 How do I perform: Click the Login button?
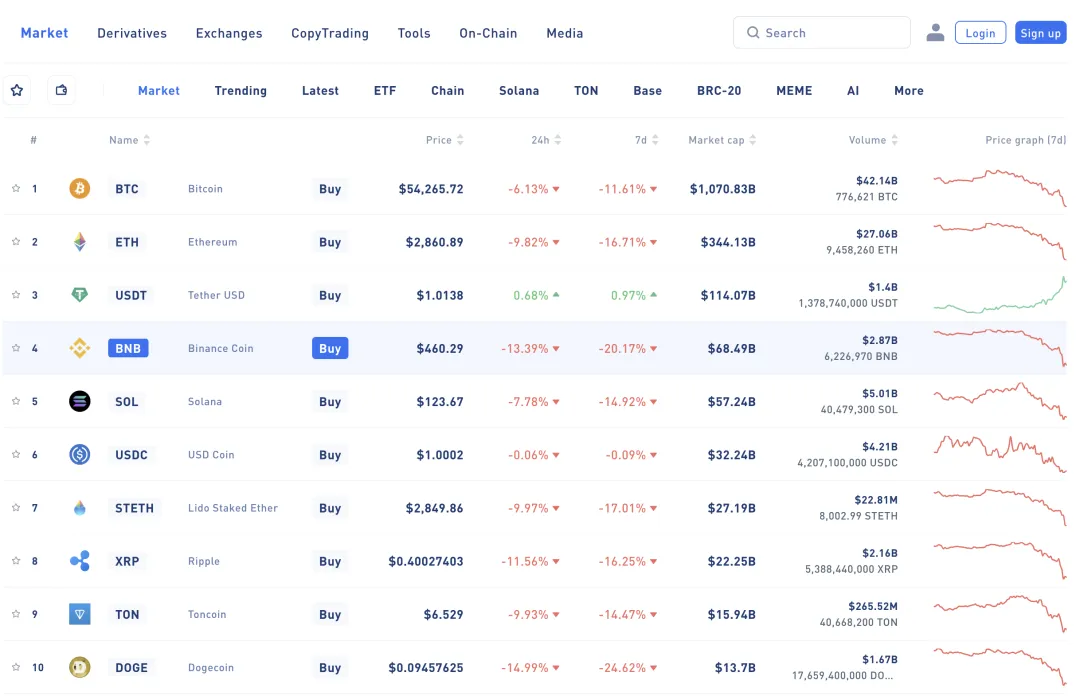tap(980, 32)
